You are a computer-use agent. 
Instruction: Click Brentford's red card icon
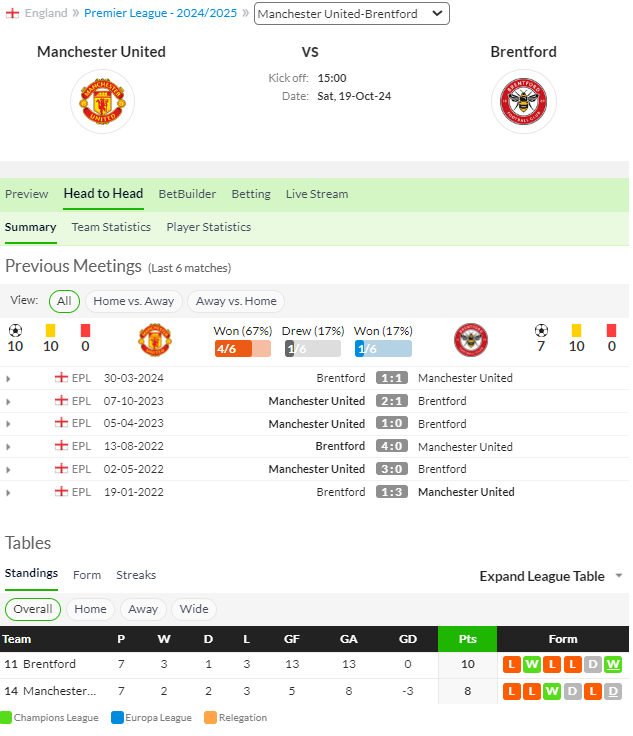pos(611,330)
